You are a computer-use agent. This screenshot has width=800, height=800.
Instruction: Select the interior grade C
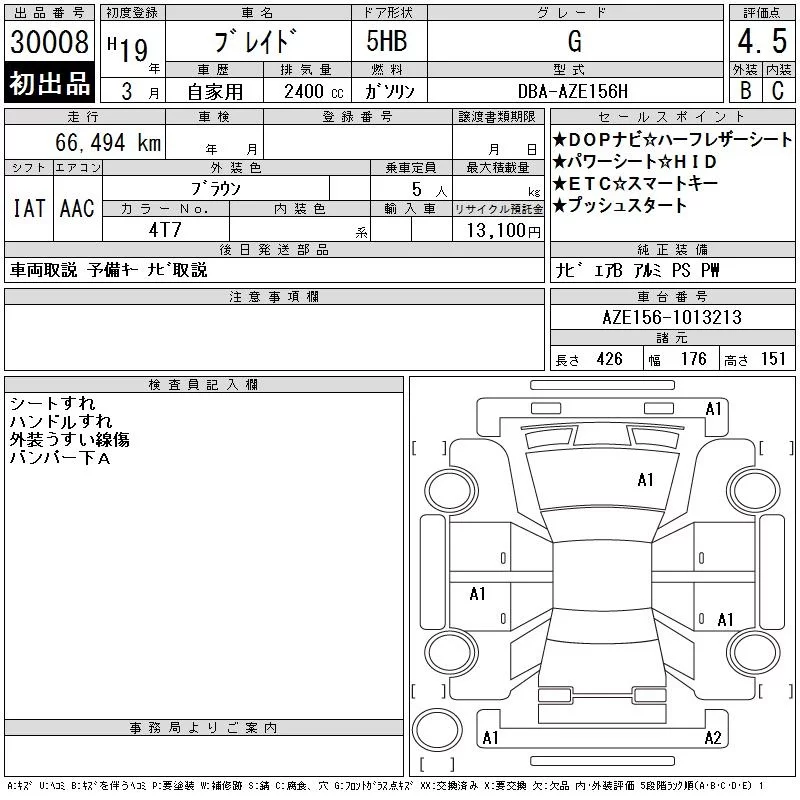click(778, 90)
